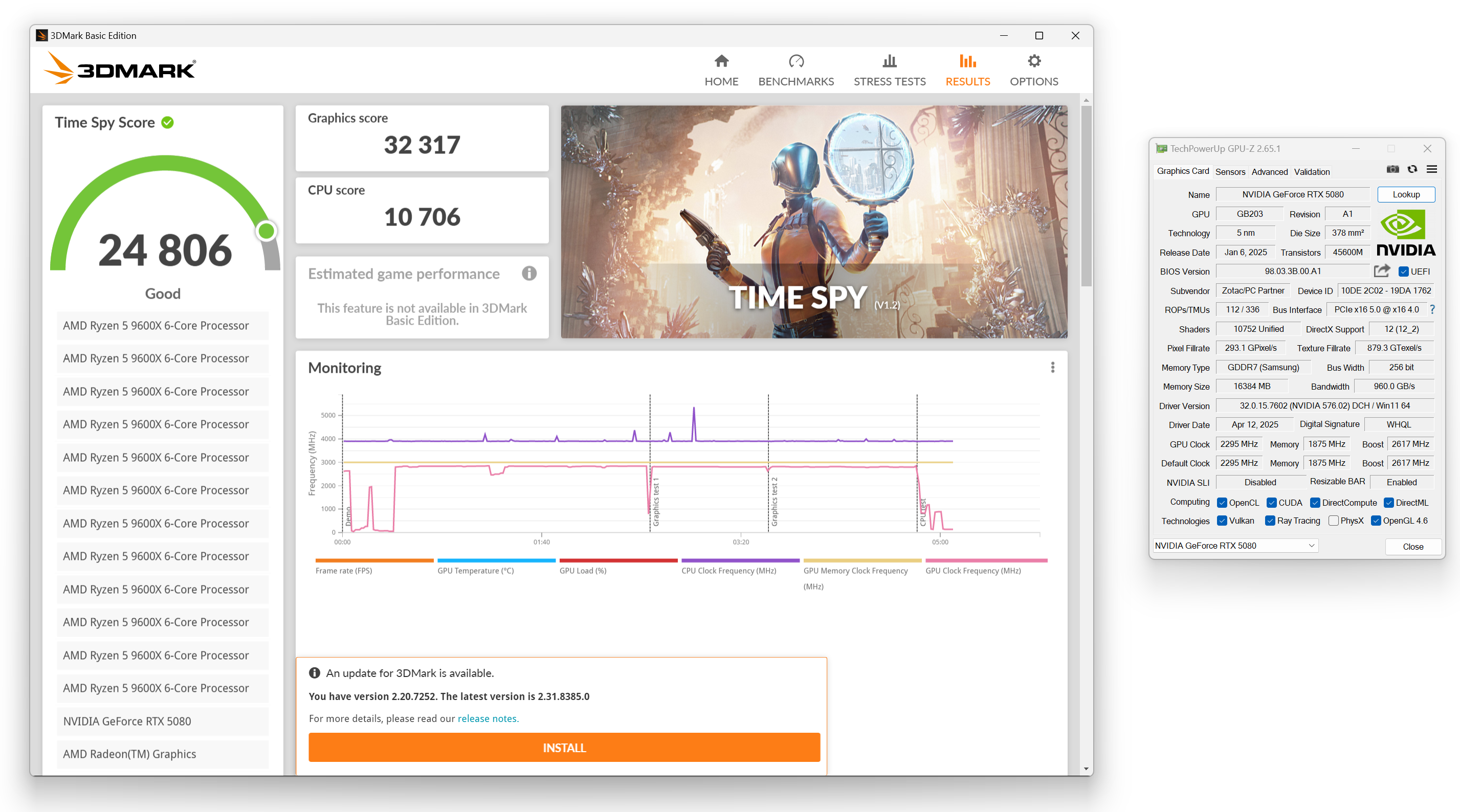1460x812 pixels.
Task: Click the info icon on Estimated game performance
Action: (529, 274)
